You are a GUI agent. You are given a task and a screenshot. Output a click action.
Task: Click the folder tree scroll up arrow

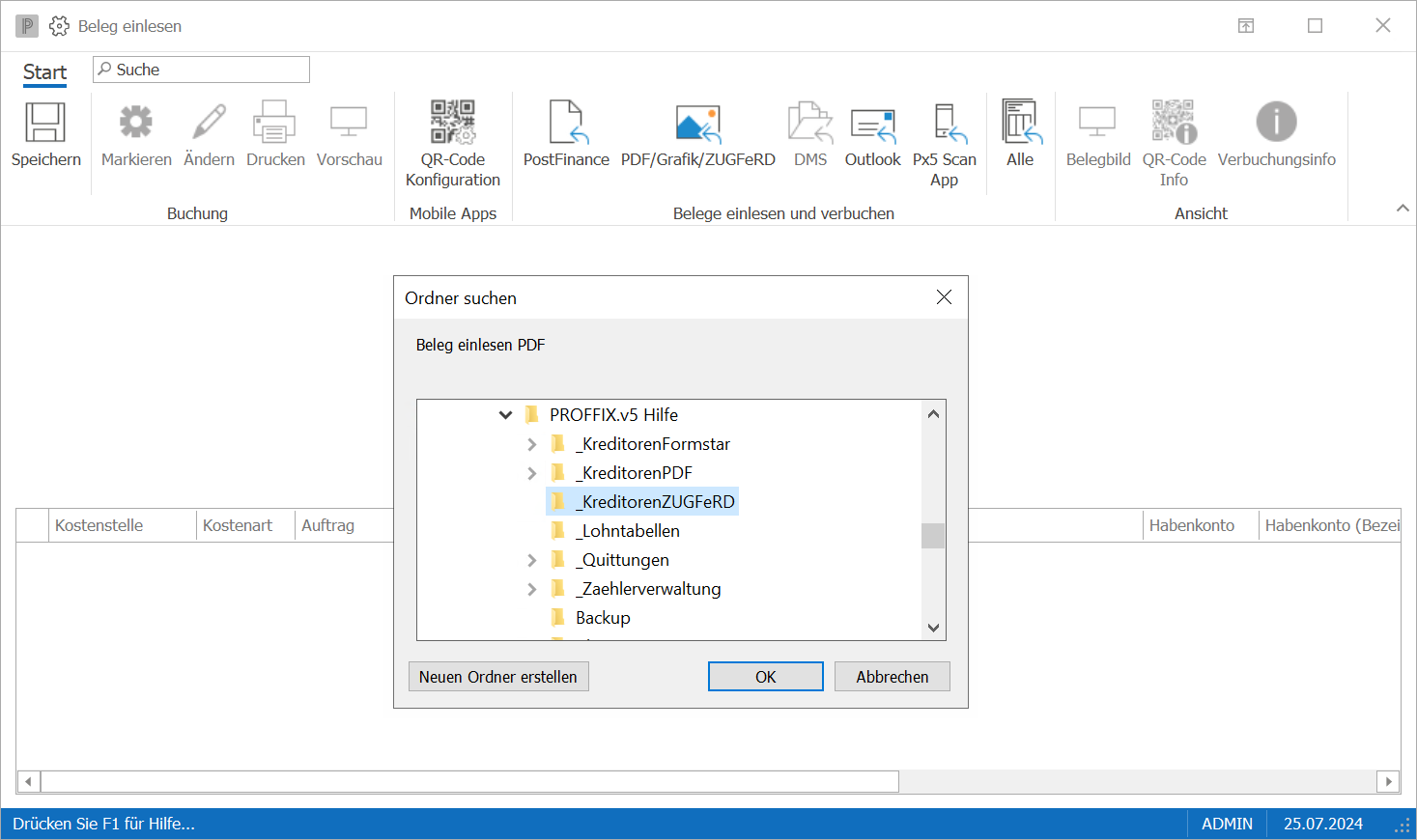[x=933, y=414]
